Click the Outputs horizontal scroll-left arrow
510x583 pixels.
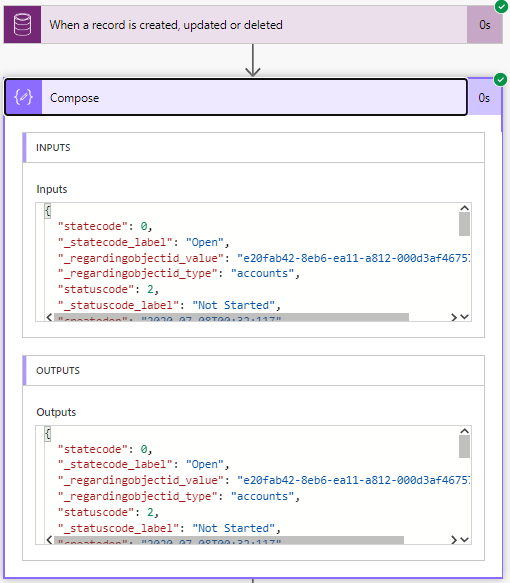[x=49, y=540]
